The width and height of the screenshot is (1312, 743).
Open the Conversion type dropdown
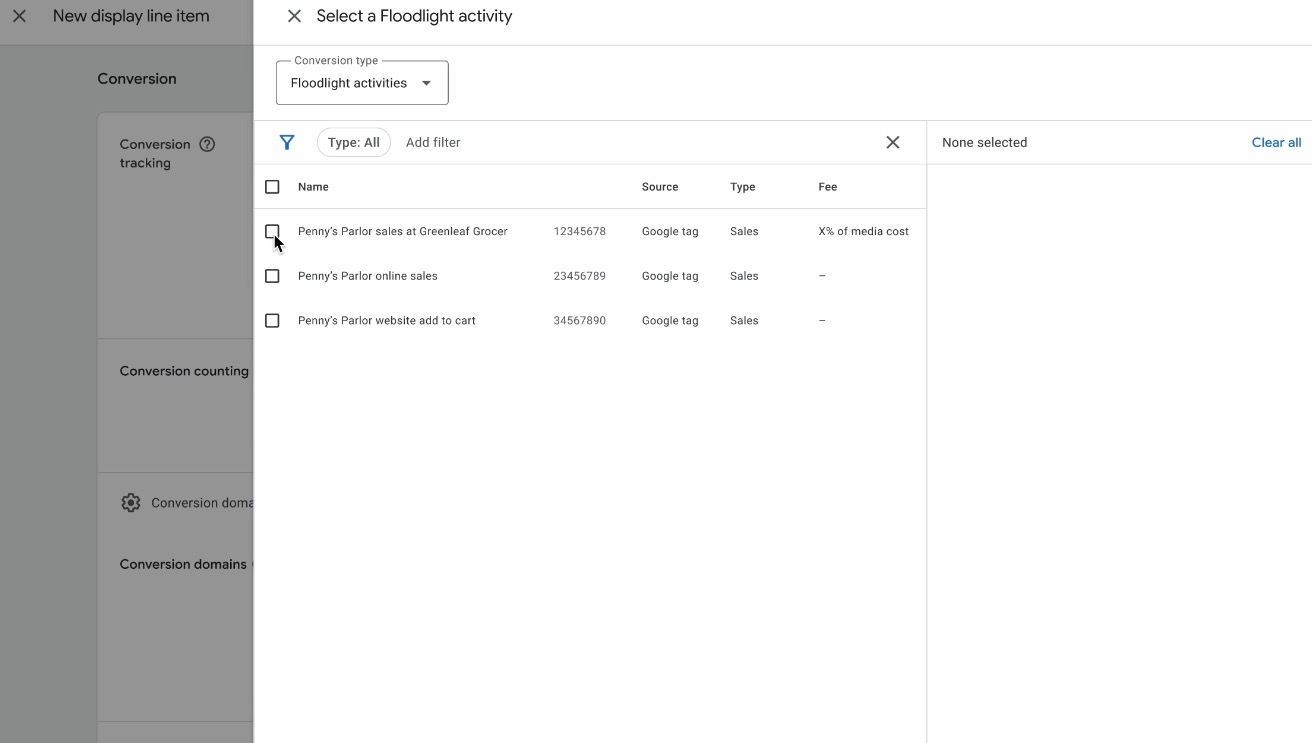pos(362,82)
